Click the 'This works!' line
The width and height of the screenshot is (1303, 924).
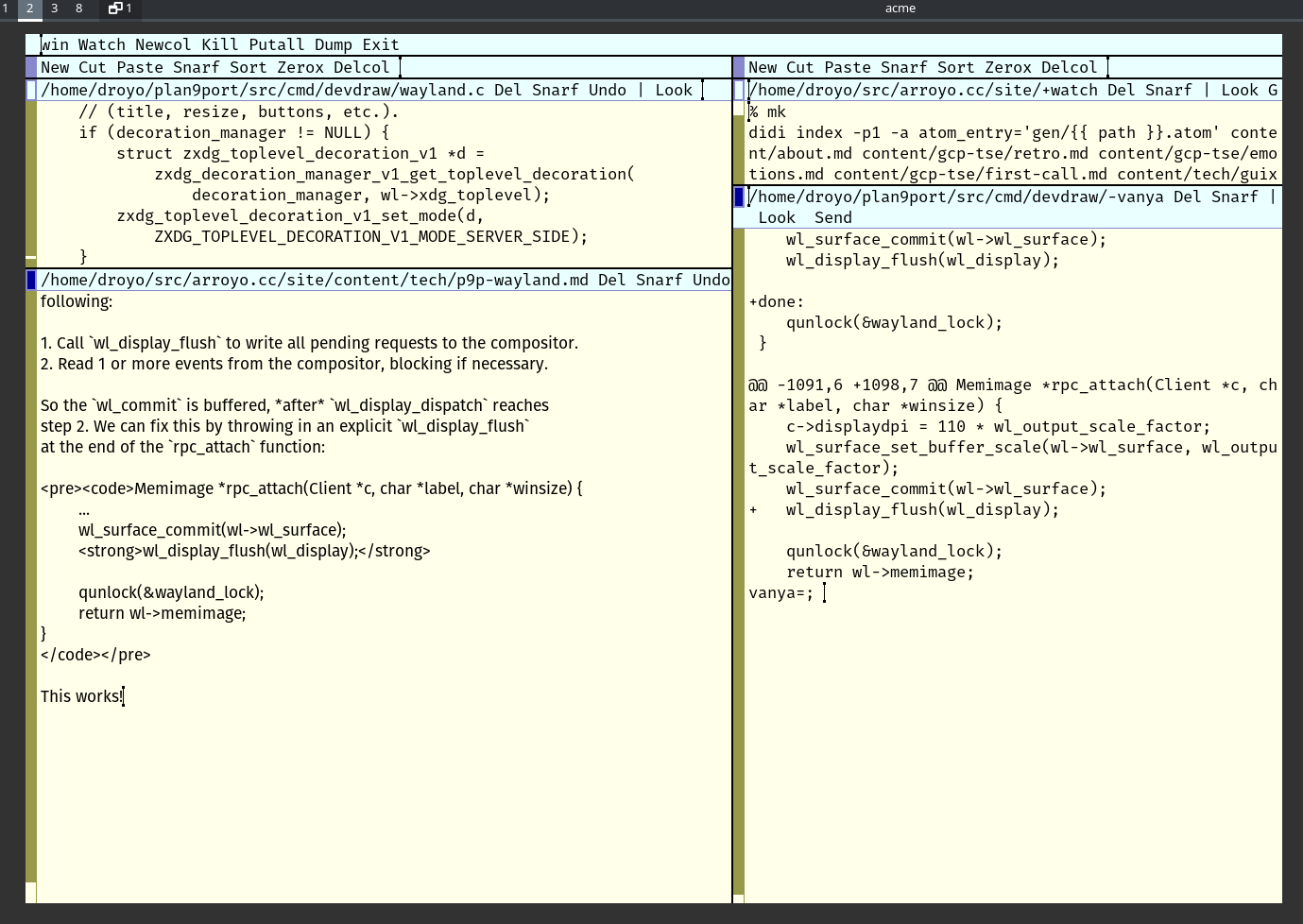[x=81, y=696]
